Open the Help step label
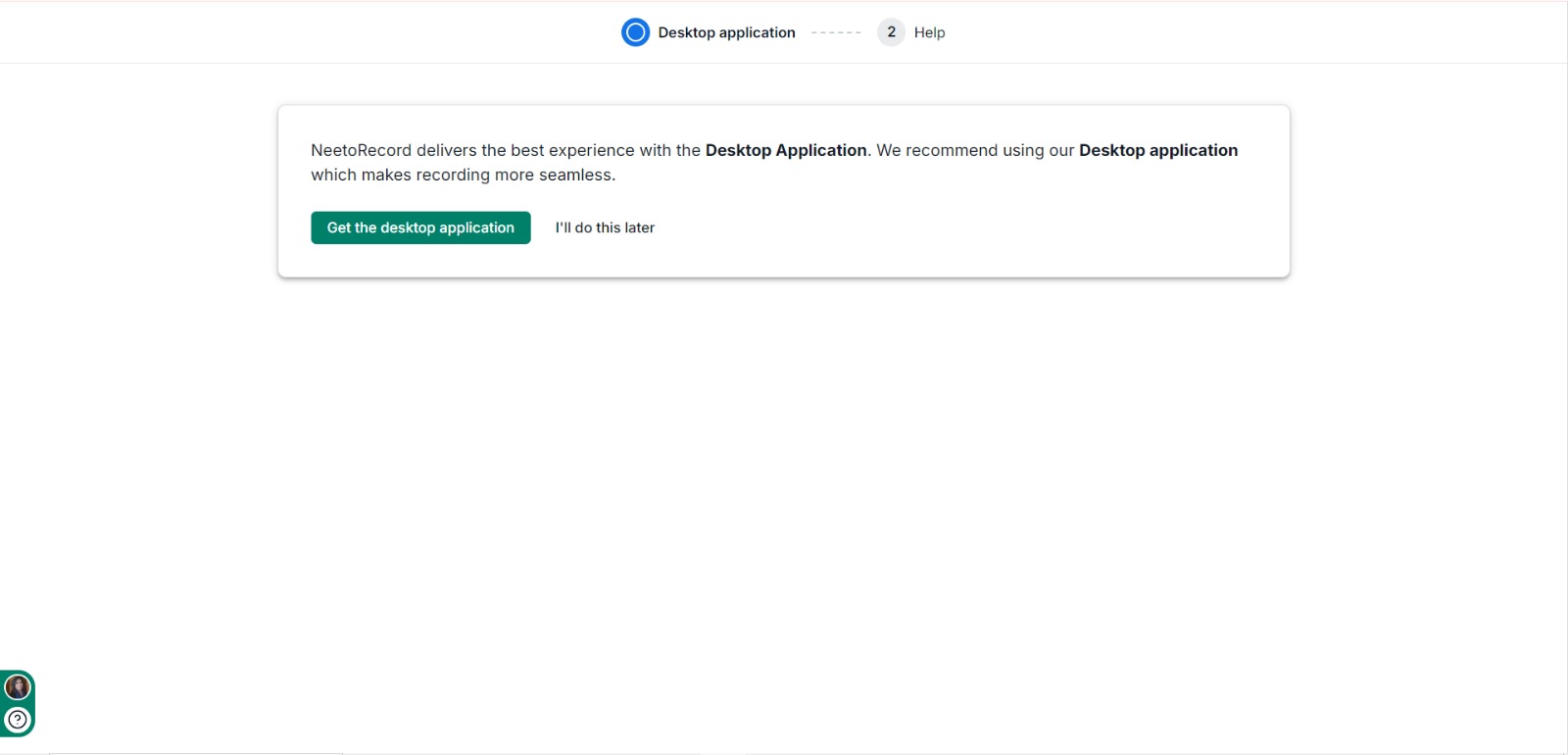This screenshot has height=755, width=1568. click(929, 32)
